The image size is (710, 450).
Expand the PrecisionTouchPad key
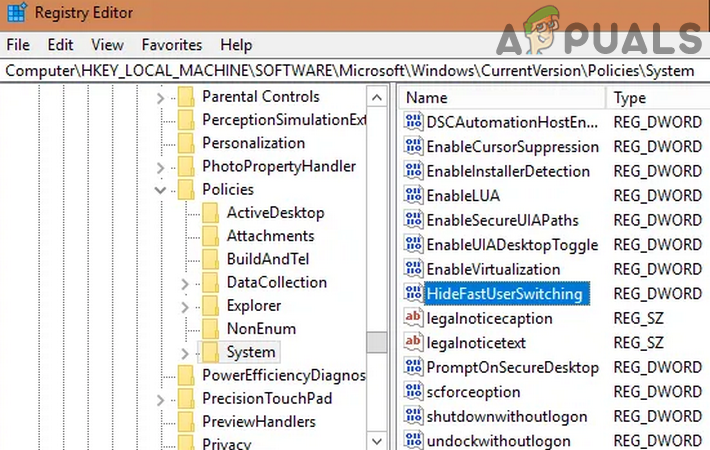(160, 400)
